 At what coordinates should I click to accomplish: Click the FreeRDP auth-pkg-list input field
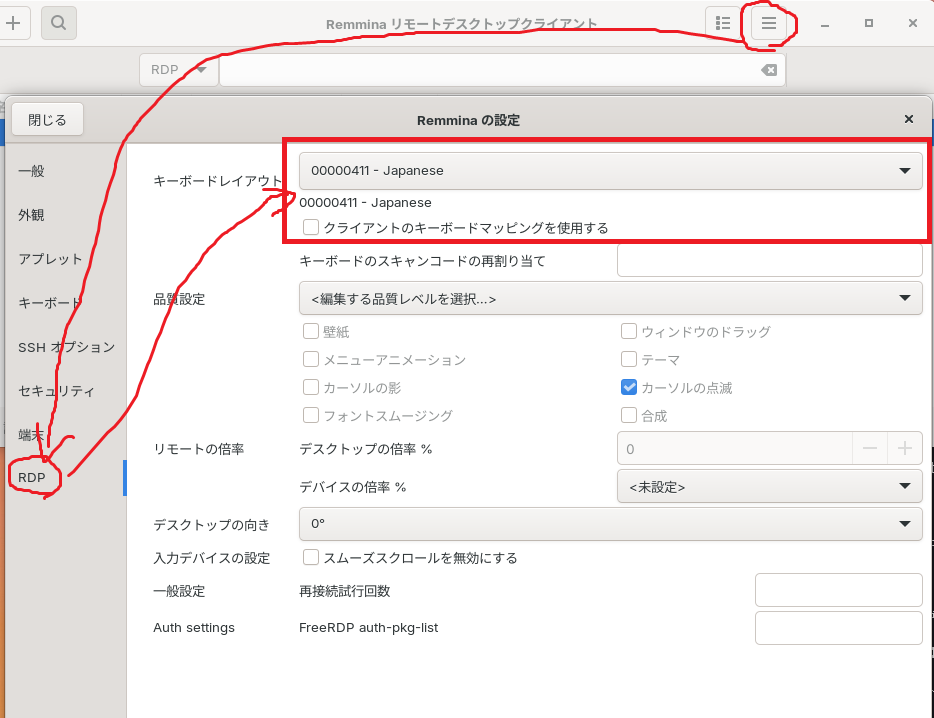pos(839,628)
